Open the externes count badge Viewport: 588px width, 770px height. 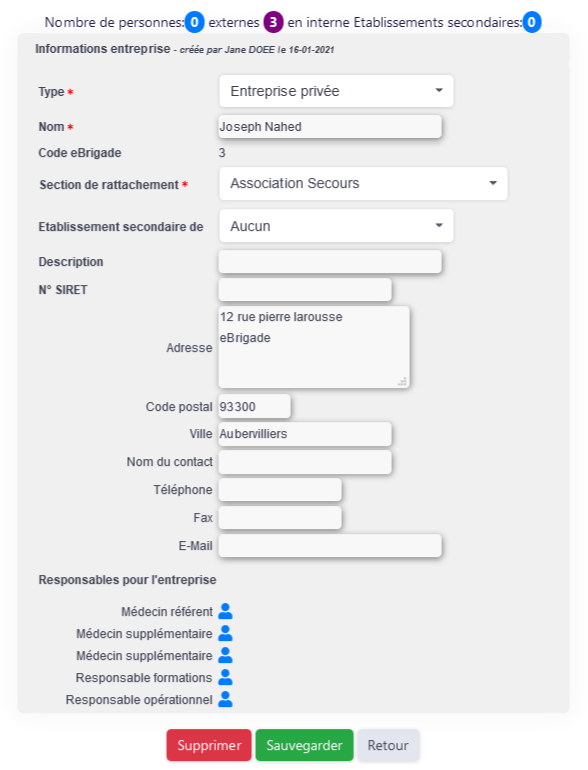195,22
